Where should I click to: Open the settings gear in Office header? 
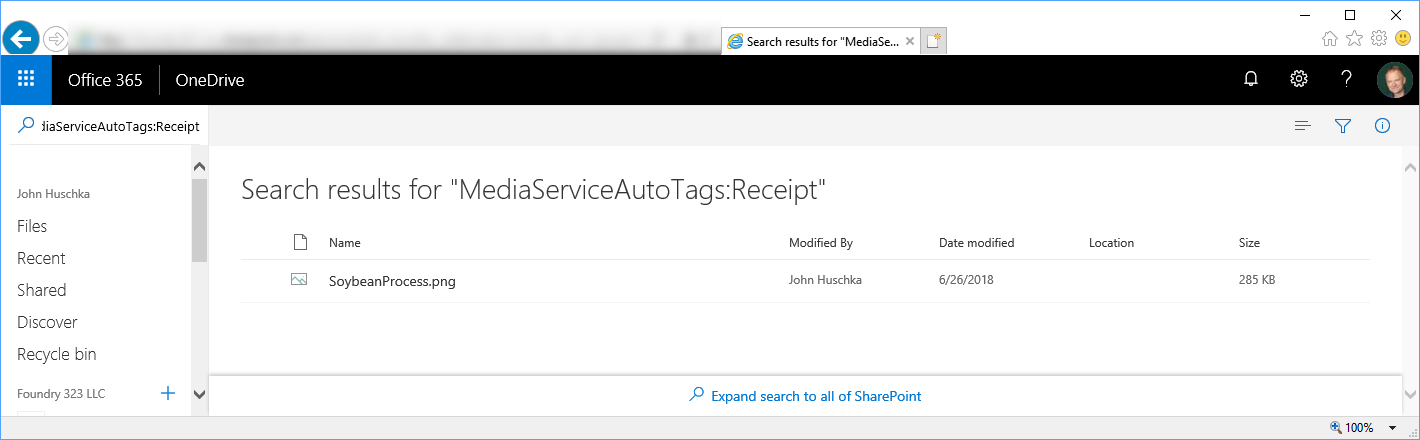click(1298, 79)
